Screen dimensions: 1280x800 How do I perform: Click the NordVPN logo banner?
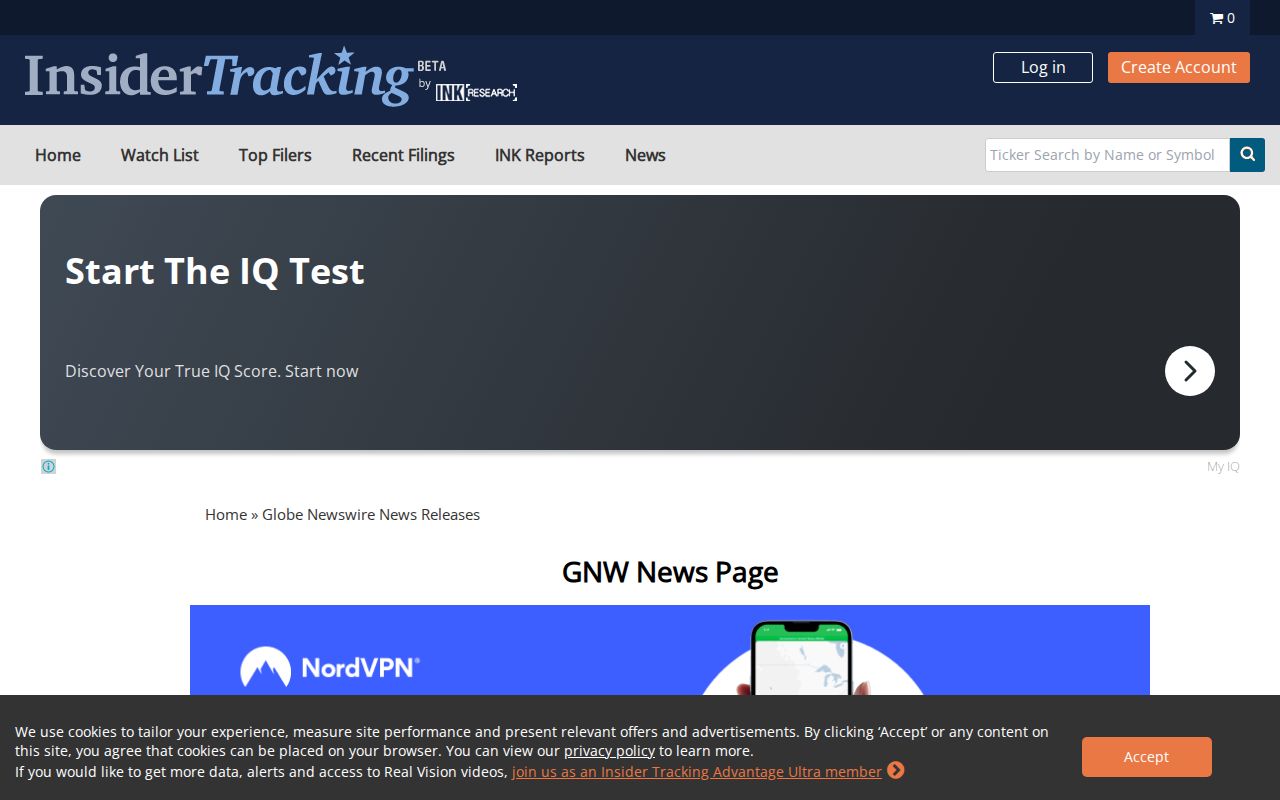pos(330,667)
